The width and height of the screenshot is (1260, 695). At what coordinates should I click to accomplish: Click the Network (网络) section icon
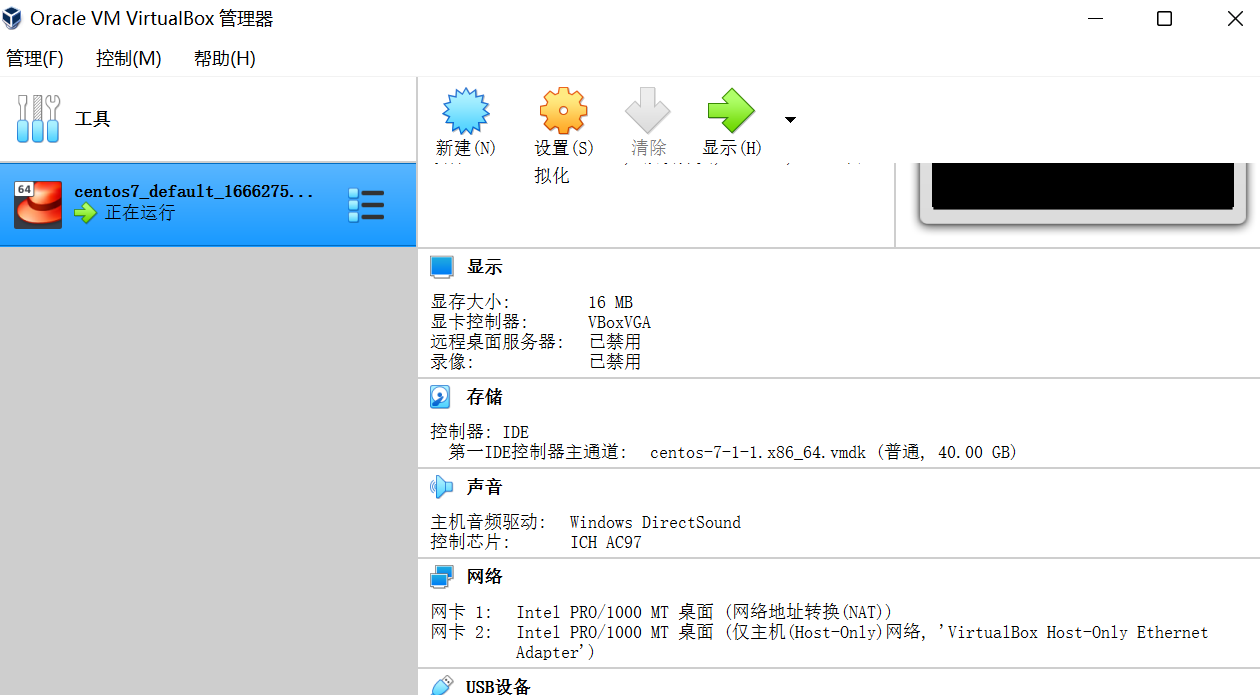pos(441,577)
